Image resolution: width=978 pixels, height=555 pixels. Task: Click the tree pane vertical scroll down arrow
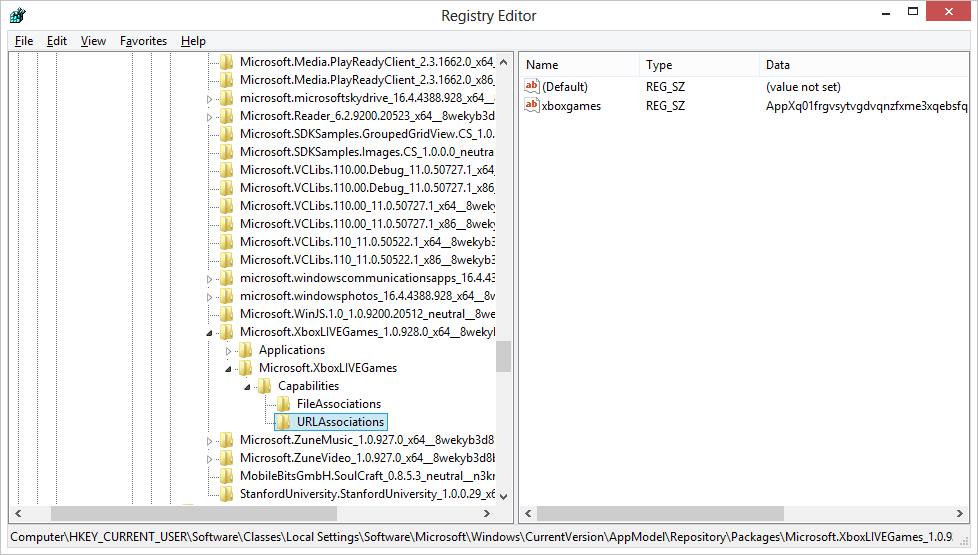point(504,496)
